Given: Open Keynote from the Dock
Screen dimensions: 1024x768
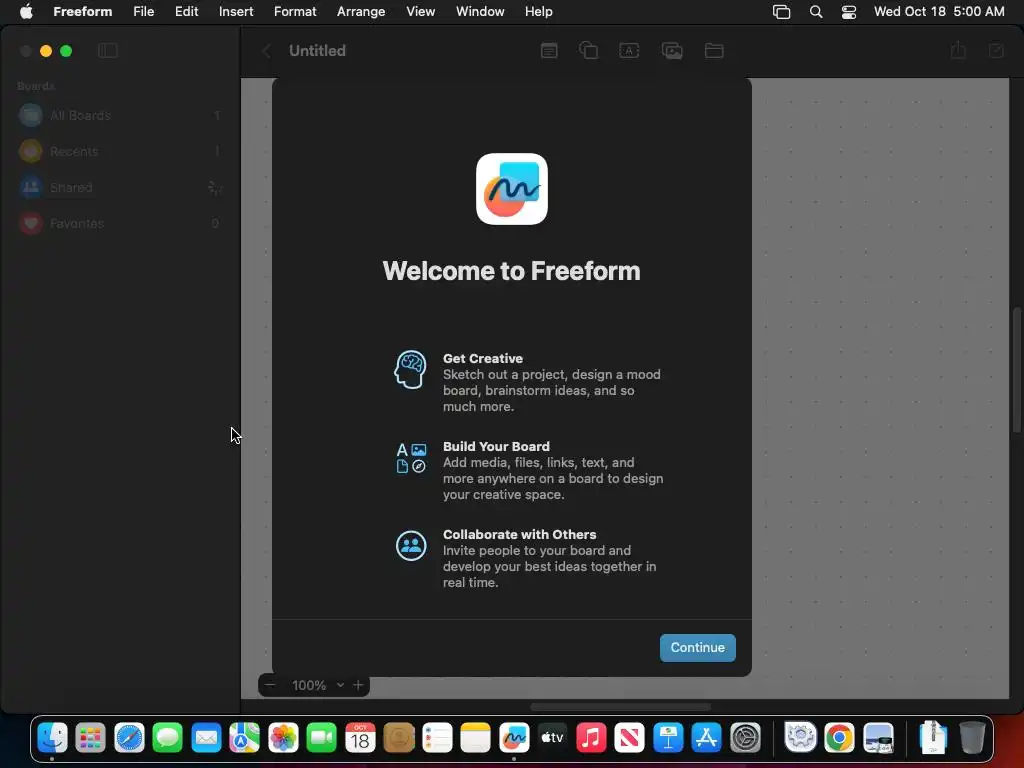Looking at the screenshot, I should [668, 738].
